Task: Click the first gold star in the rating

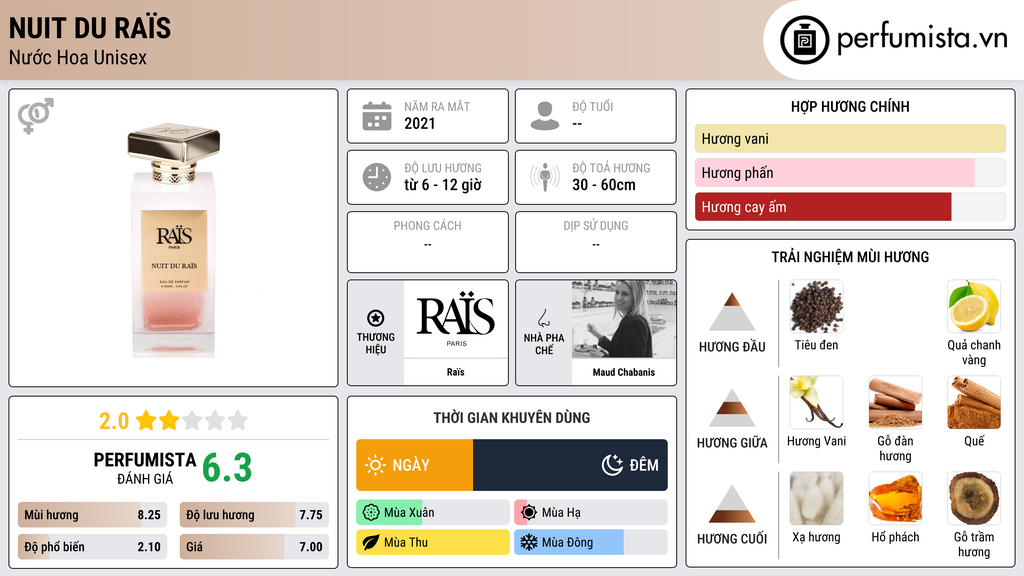Action: coord(146,420)
